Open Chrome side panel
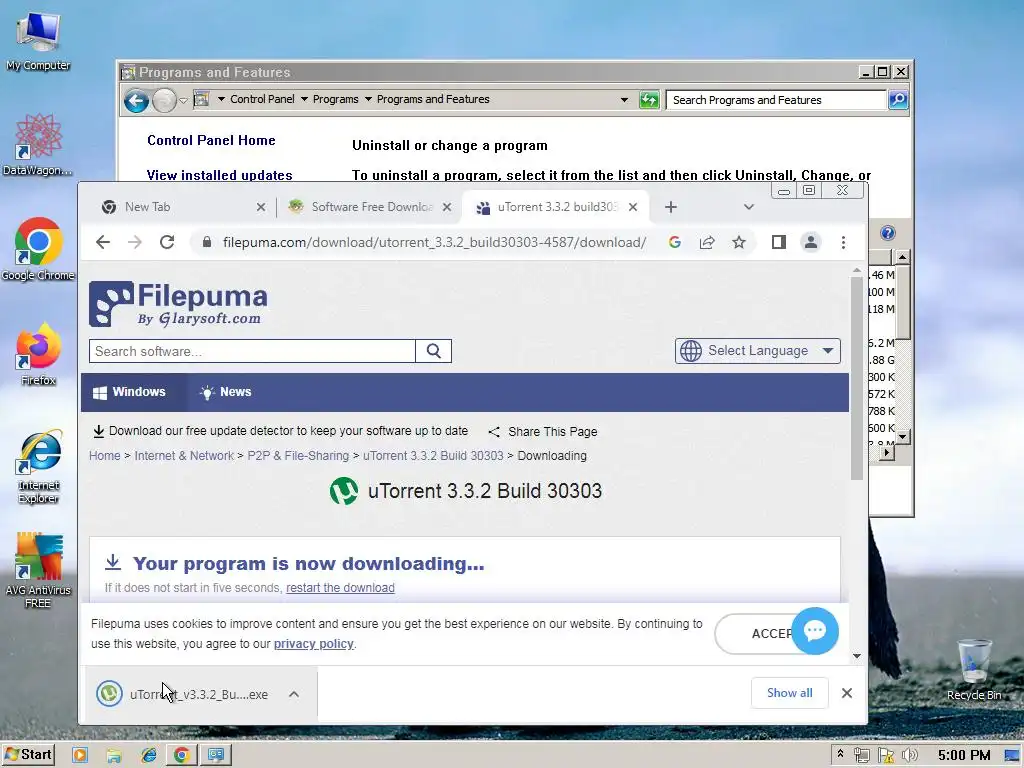Image resolution: width=1024 pixels, height=768 pixels. tap(778, 242)
